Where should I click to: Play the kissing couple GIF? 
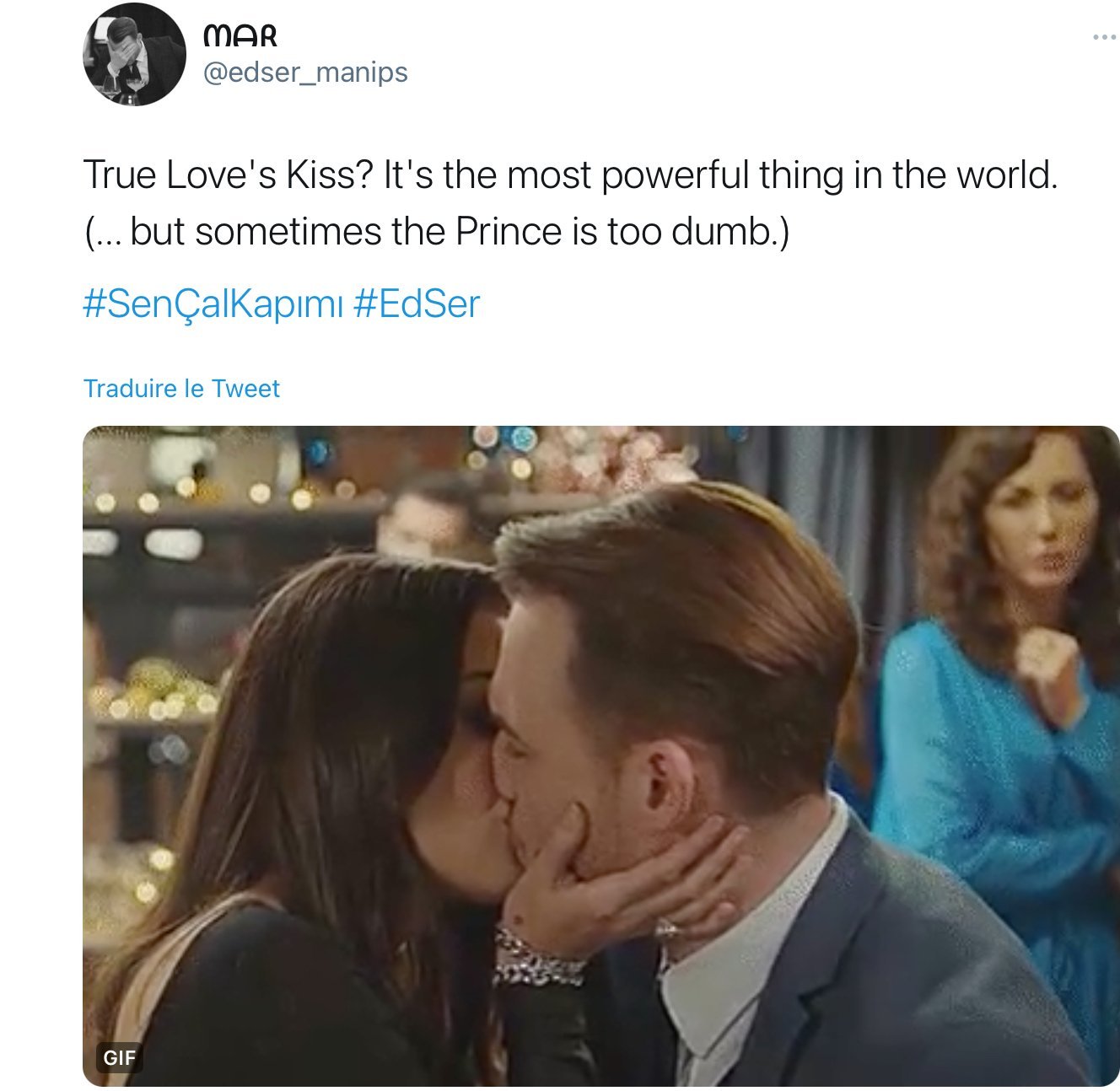pyautogui.click(x=600, y=755)
